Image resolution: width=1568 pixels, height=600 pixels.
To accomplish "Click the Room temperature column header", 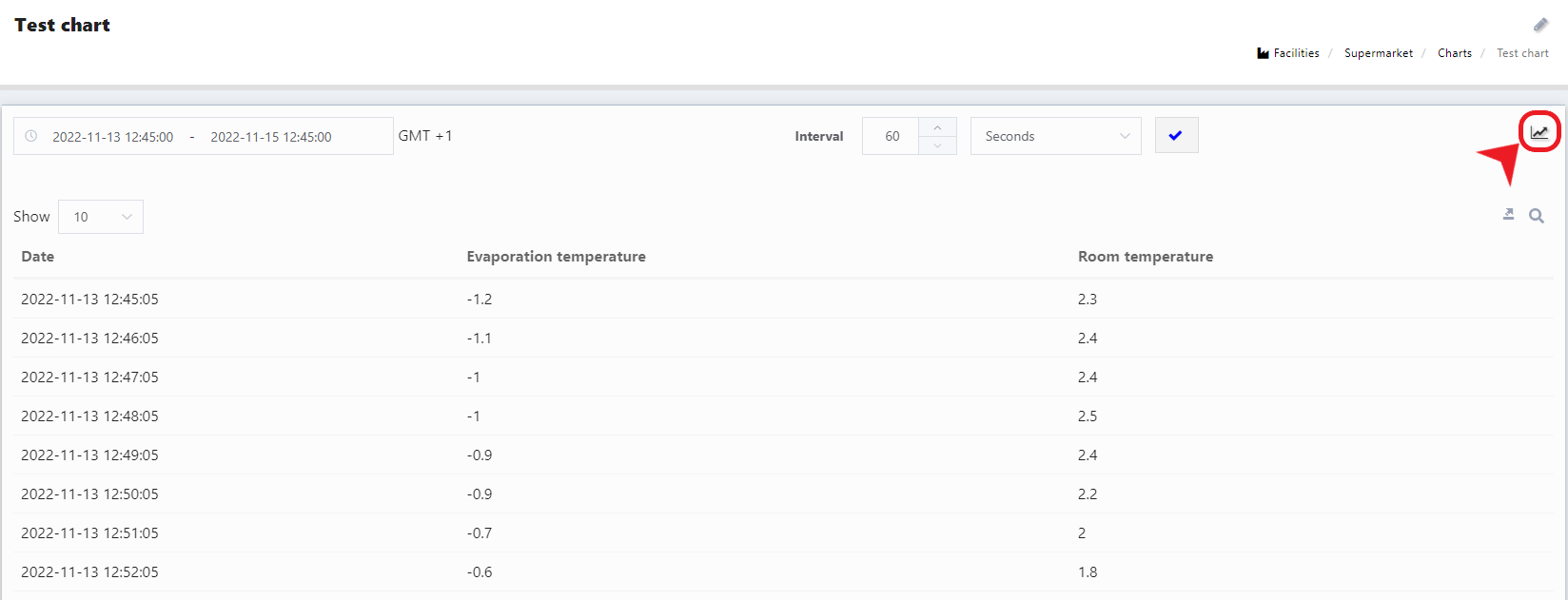I will [x=1145, y=257].
